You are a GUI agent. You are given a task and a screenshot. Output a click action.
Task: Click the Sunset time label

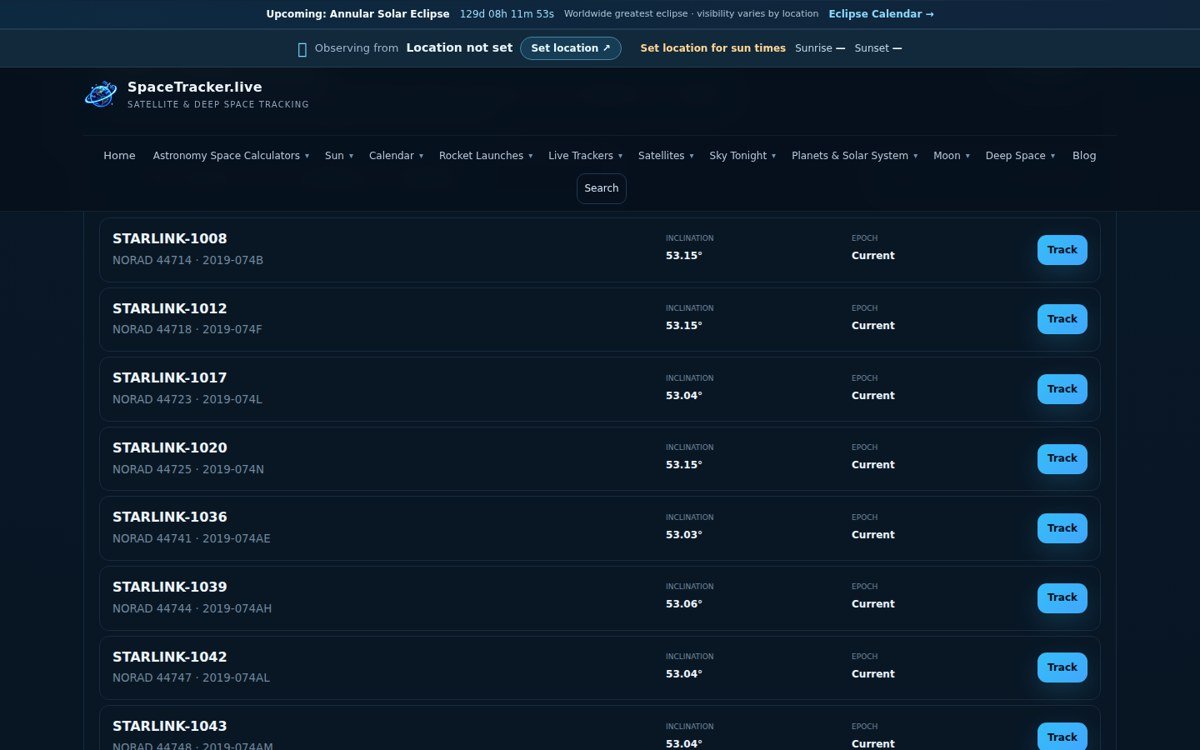[878, 48]
